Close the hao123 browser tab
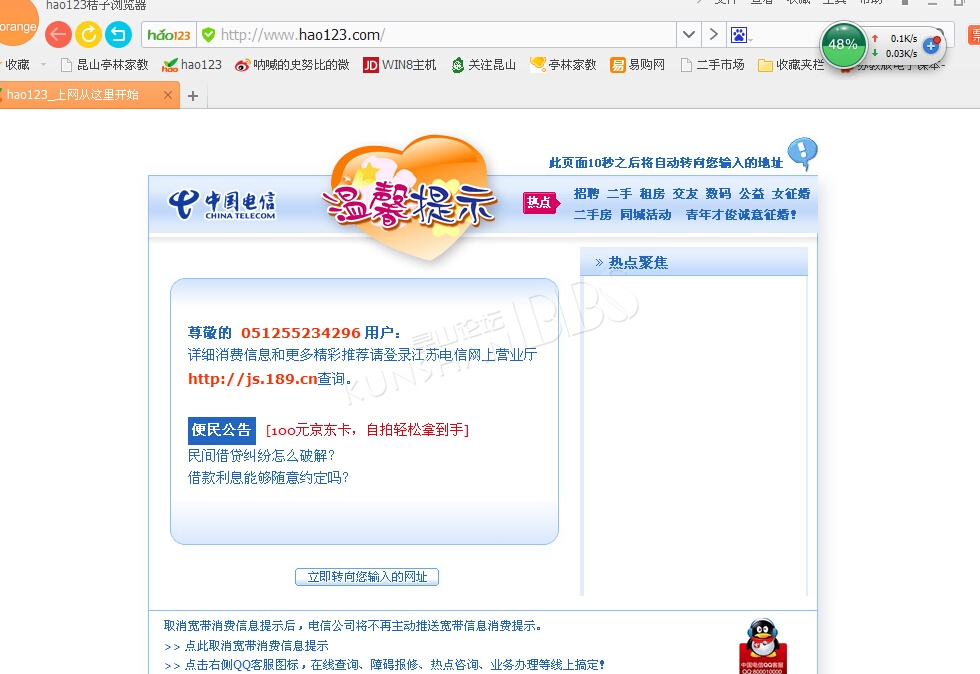Viewport: 980px width, 674px height. [168, 96]
